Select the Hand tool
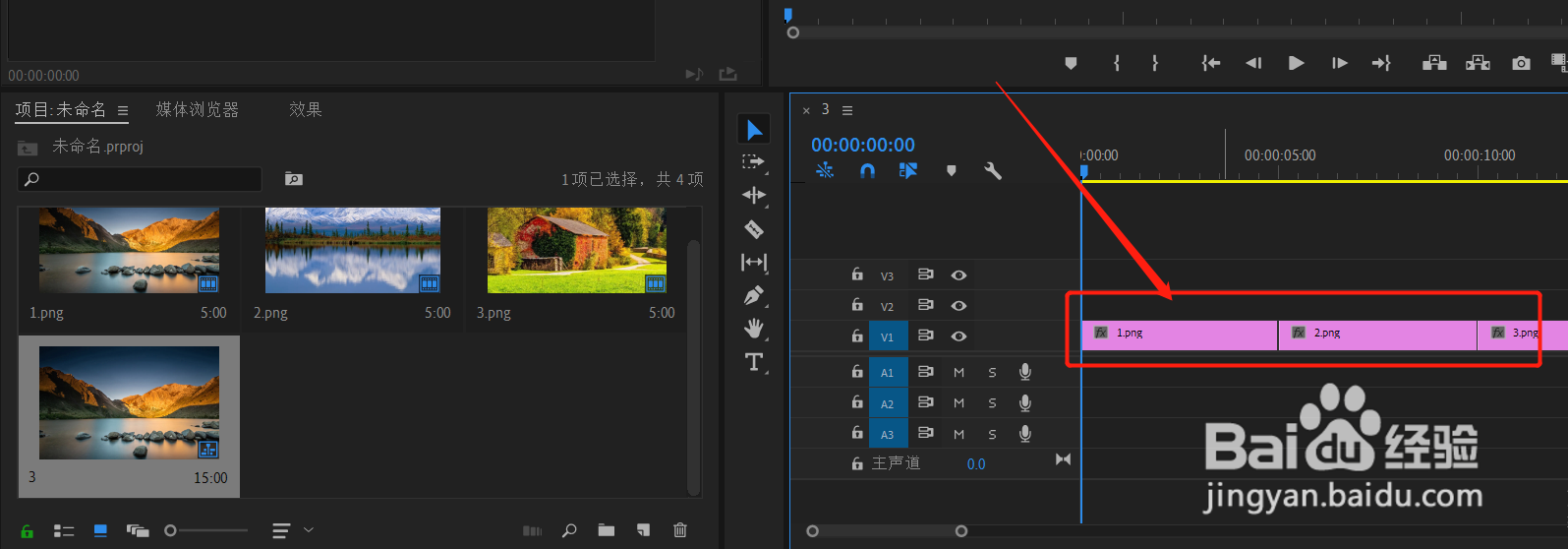This screenshot has height=549, width=1568. [x=754, y=329]
